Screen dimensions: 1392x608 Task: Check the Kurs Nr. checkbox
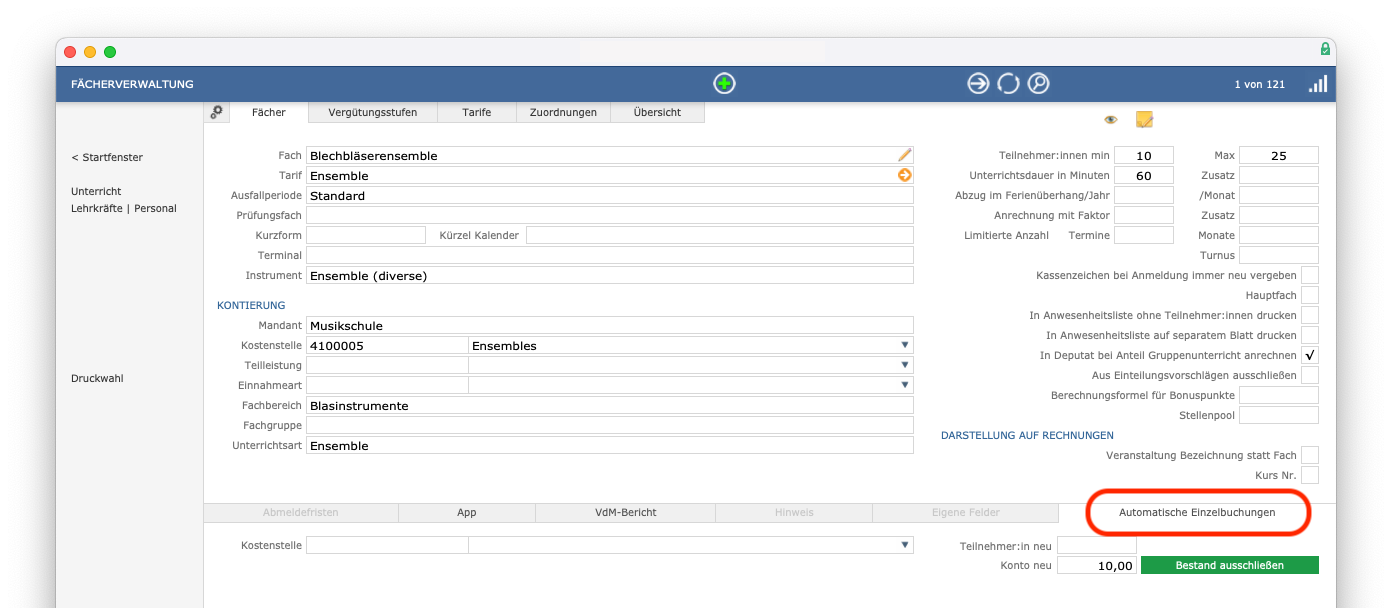(1310, 475)
